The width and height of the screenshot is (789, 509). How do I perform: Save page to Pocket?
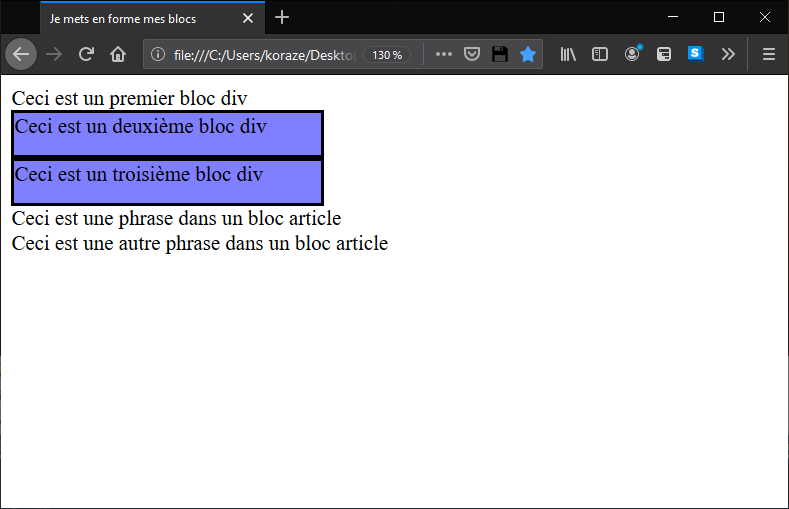[x=471, y=54]
